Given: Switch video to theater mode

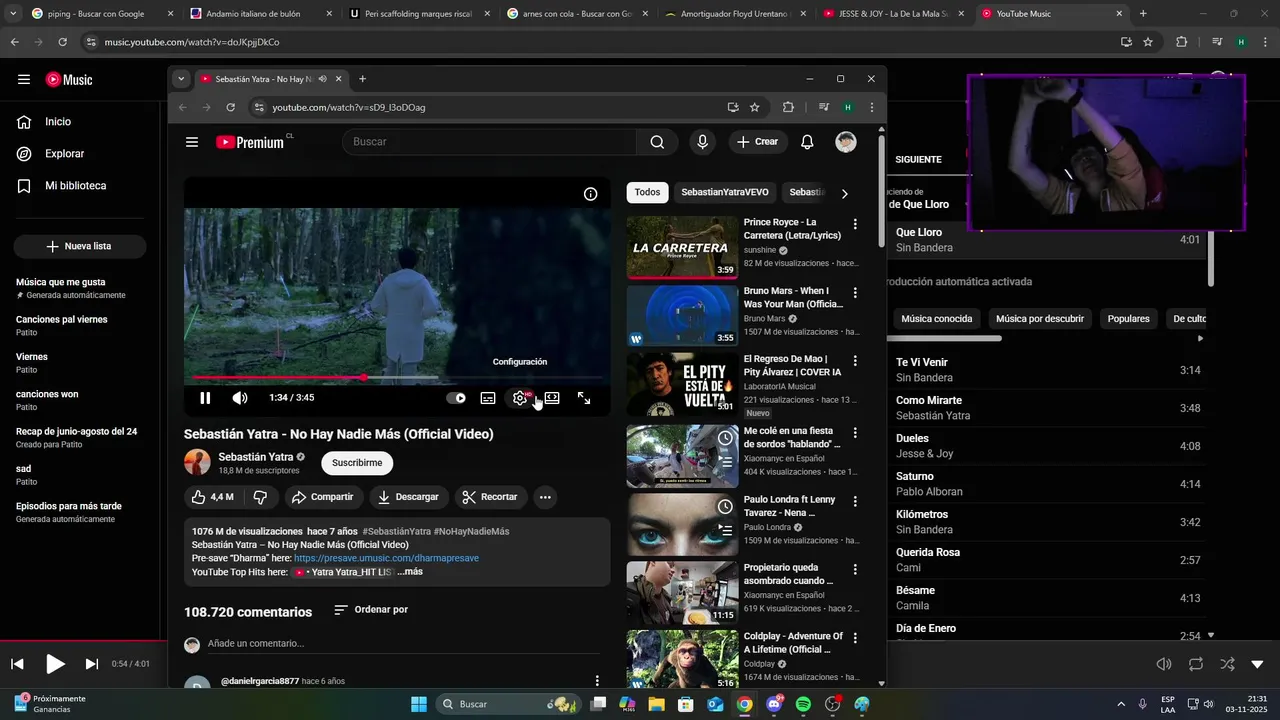Looking at the screenshot, I should point(552,398).
